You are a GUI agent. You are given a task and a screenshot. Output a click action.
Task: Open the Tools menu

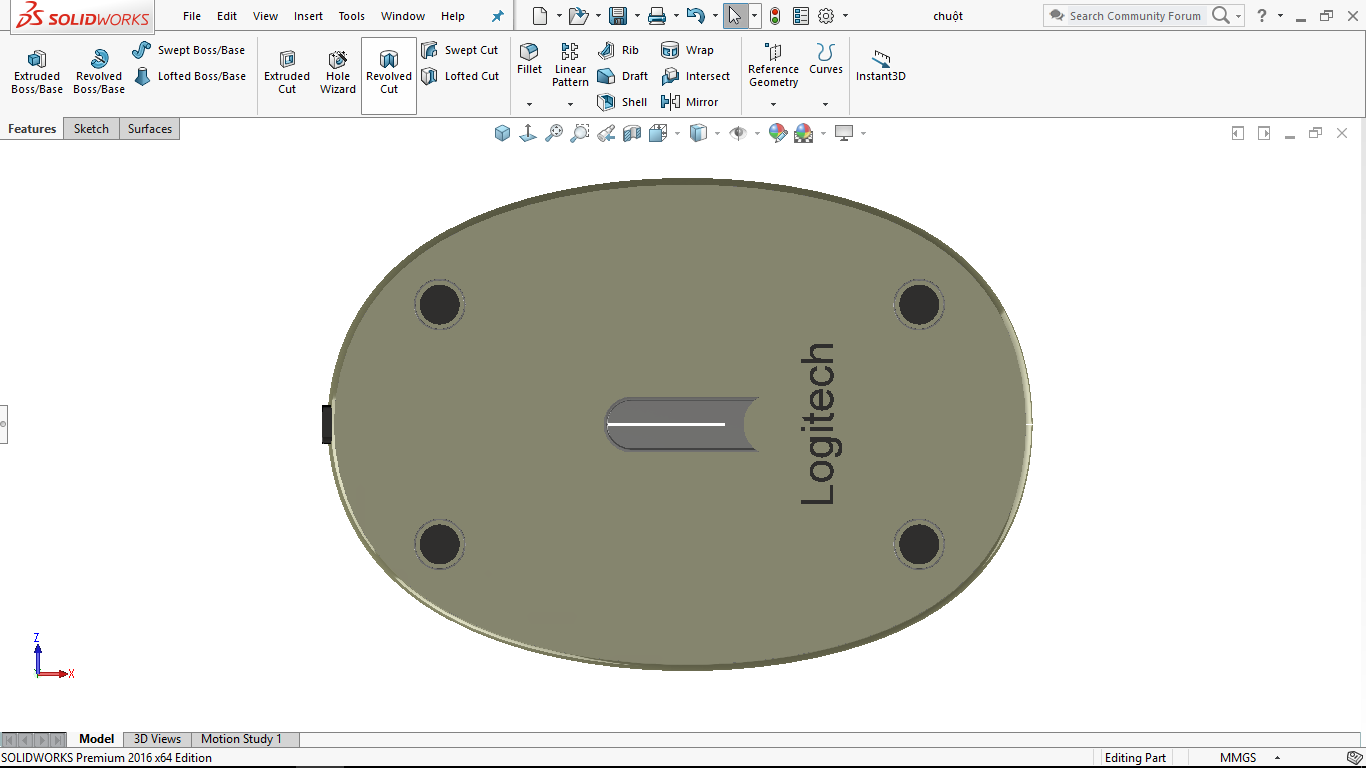352,16
